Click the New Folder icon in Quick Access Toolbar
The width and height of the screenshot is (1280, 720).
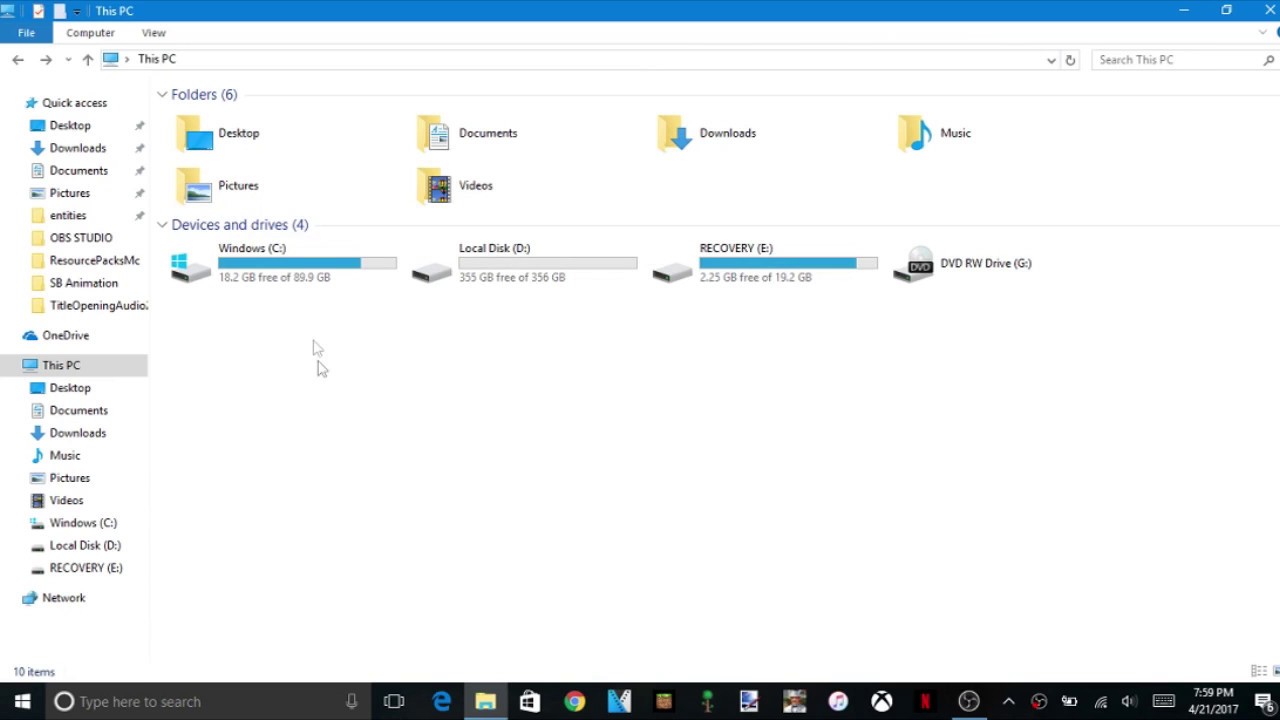[x=60, y=10]
